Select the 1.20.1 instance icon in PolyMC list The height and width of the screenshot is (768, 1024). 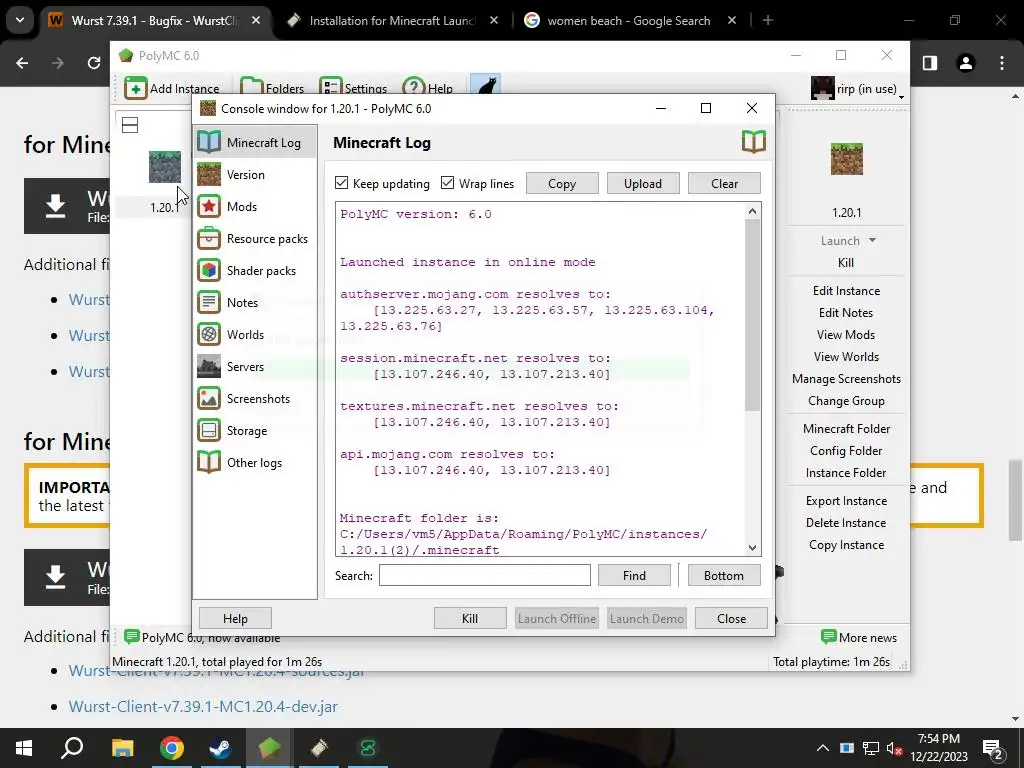165,167
